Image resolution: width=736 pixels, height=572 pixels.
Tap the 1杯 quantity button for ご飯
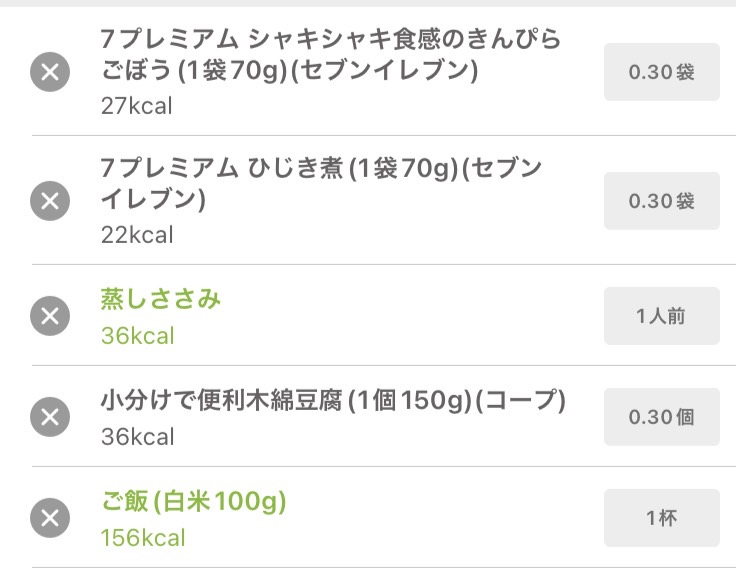pyautogui.click(x=661, y=518)
